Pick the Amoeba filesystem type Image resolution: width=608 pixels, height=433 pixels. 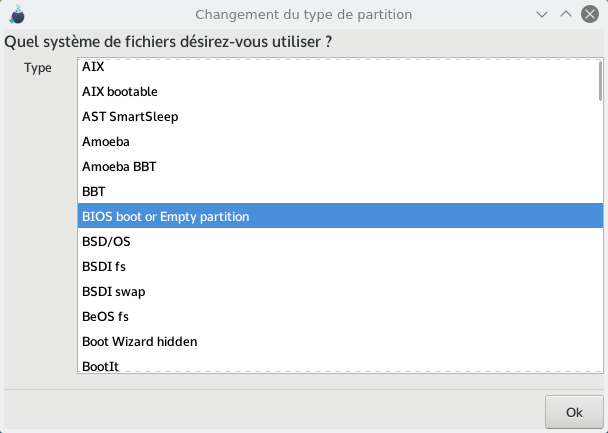point(340,141)
